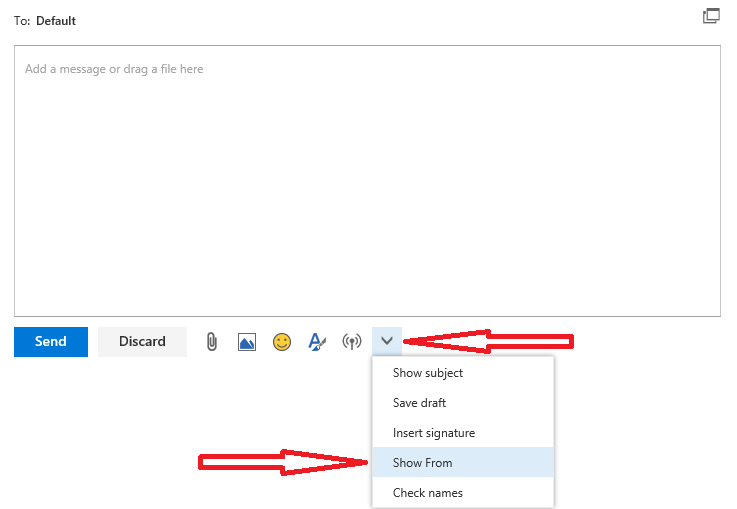The image size is (737, 509).
Task: Insert a picture inline with the image icon
Action: (x=247, y=342)
